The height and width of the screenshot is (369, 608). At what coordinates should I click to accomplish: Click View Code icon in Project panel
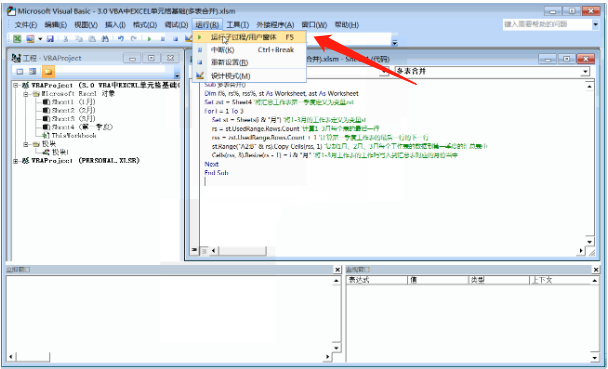[x=20, y=72]
